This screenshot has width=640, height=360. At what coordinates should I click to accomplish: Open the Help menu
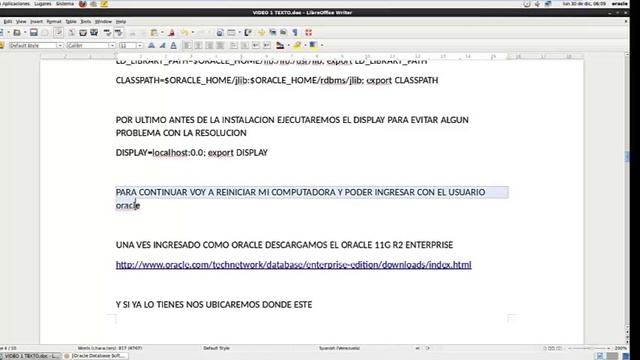pos(121,22)
